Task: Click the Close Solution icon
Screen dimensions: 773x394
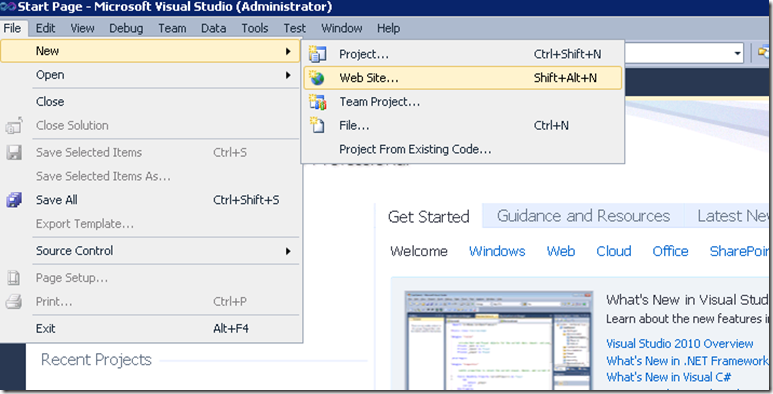Action: (14, 125)
